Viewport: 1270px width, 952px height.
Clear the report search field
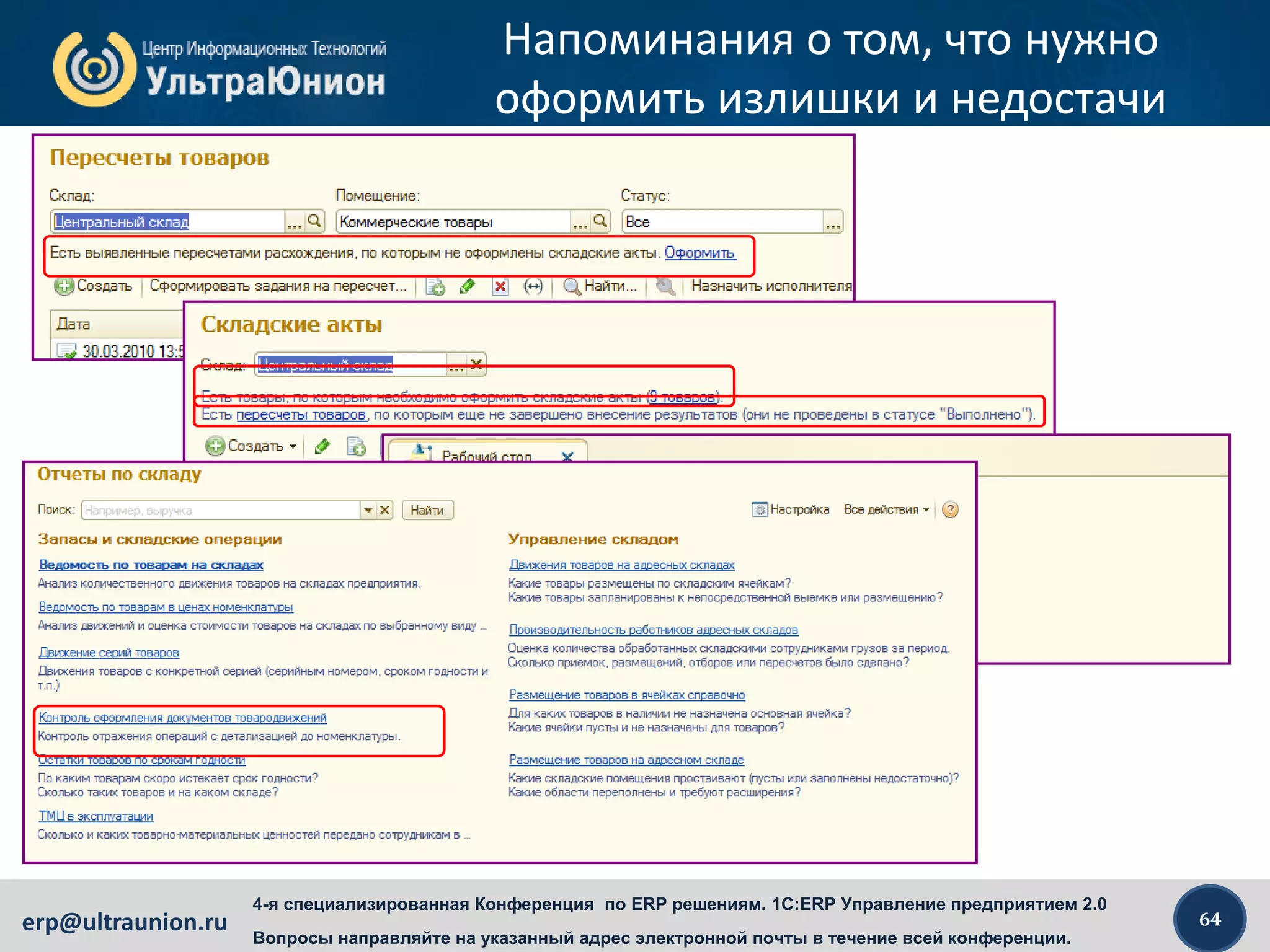click(385, 510)
